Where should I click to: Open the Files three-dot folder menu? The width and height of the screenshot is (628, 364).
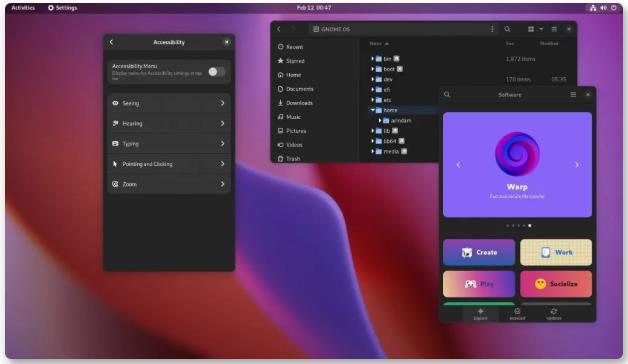pyautogui.click(x=492, y=29)
